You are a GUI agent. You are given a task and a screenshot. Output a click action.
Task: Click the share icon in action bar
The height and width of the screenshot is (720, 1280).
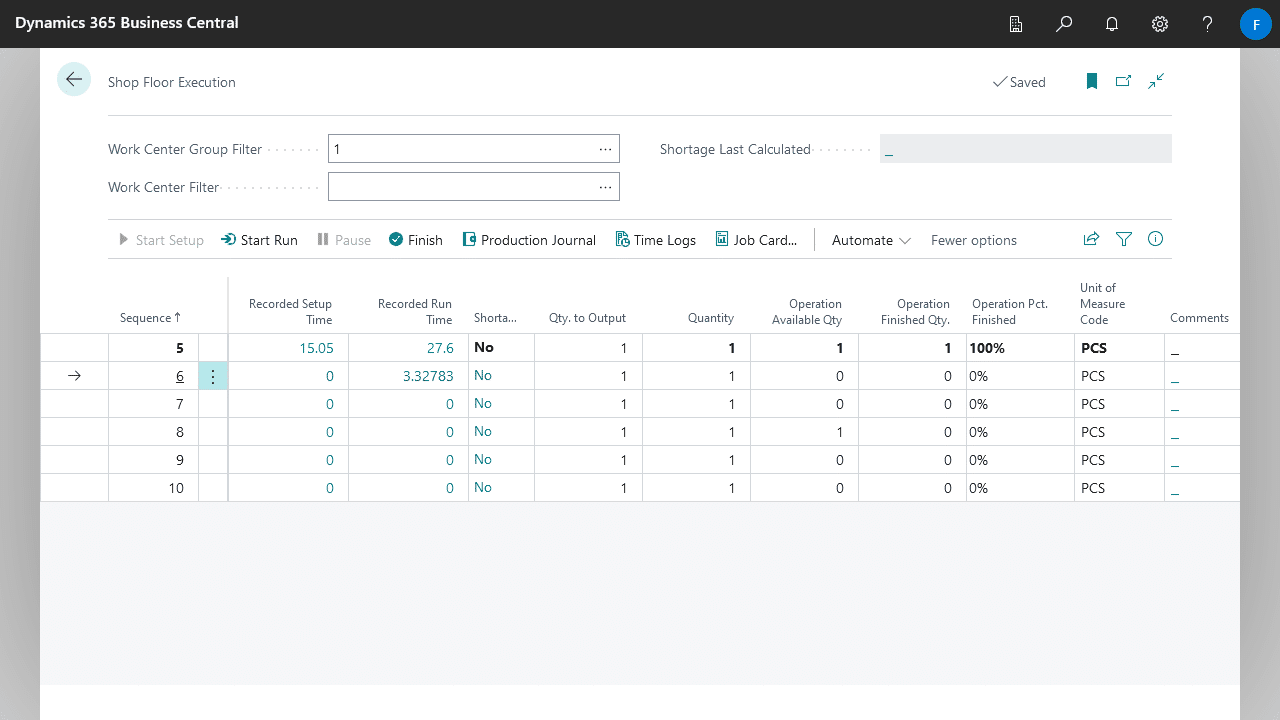[x=1092, y=239]
